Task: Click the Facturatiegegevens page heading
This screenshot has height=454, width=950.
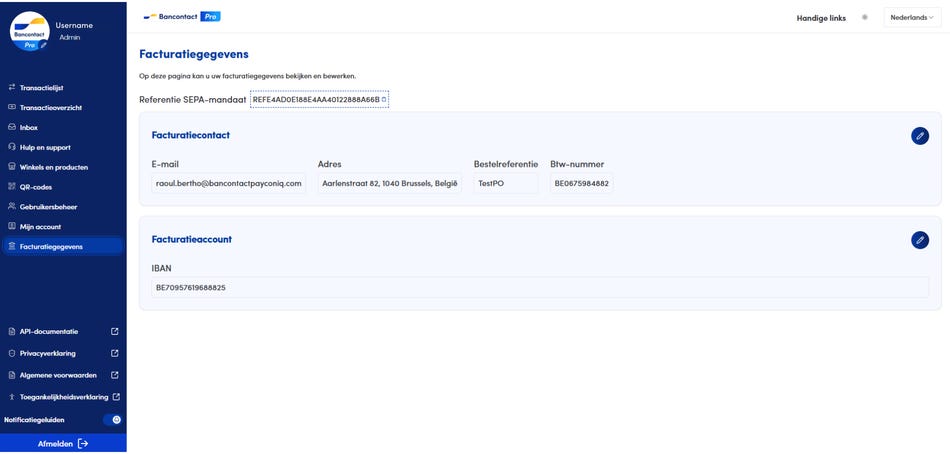Action: (x=194, y=54)
